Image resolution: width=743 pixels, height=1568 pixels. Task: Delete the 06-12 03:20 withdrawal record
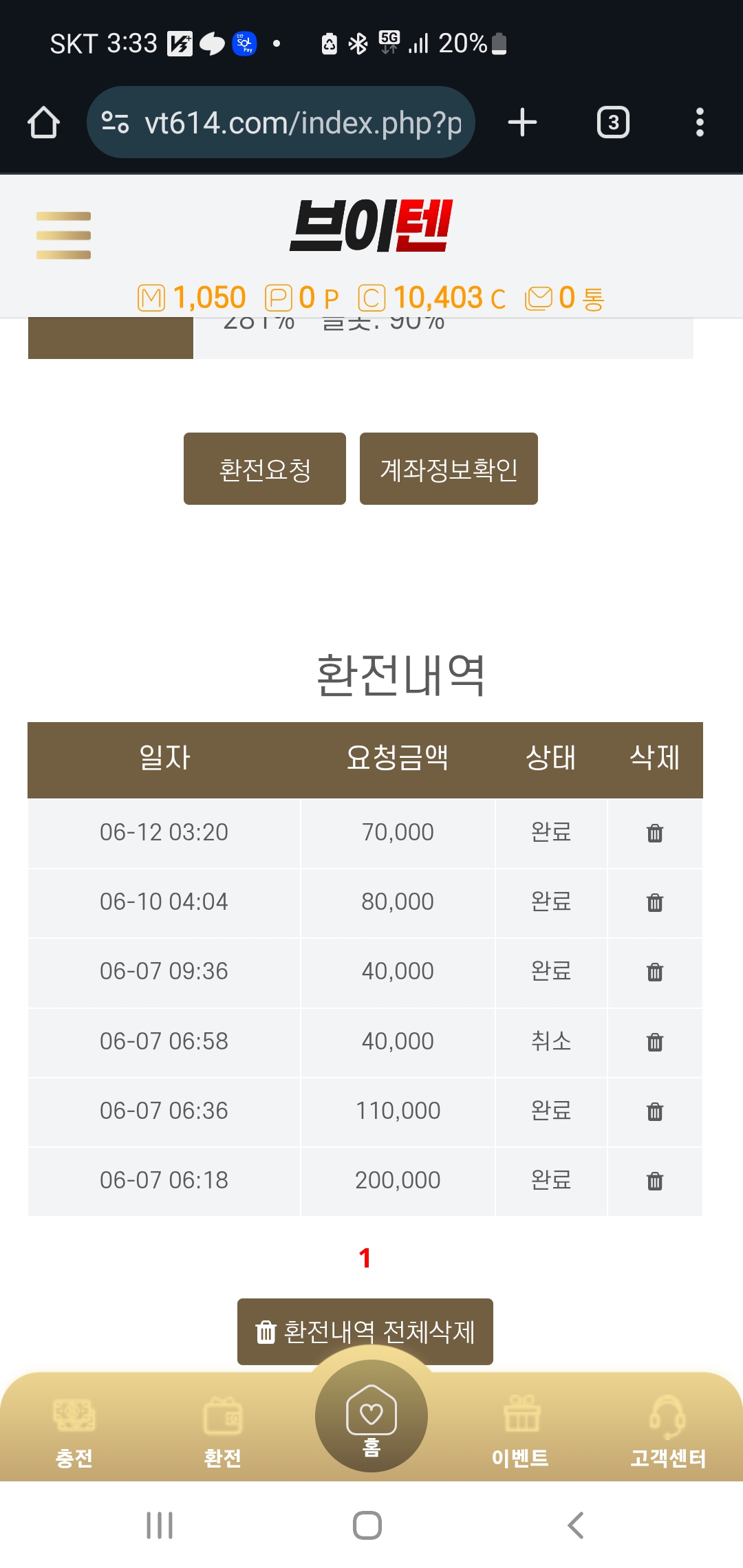(655, 833)
